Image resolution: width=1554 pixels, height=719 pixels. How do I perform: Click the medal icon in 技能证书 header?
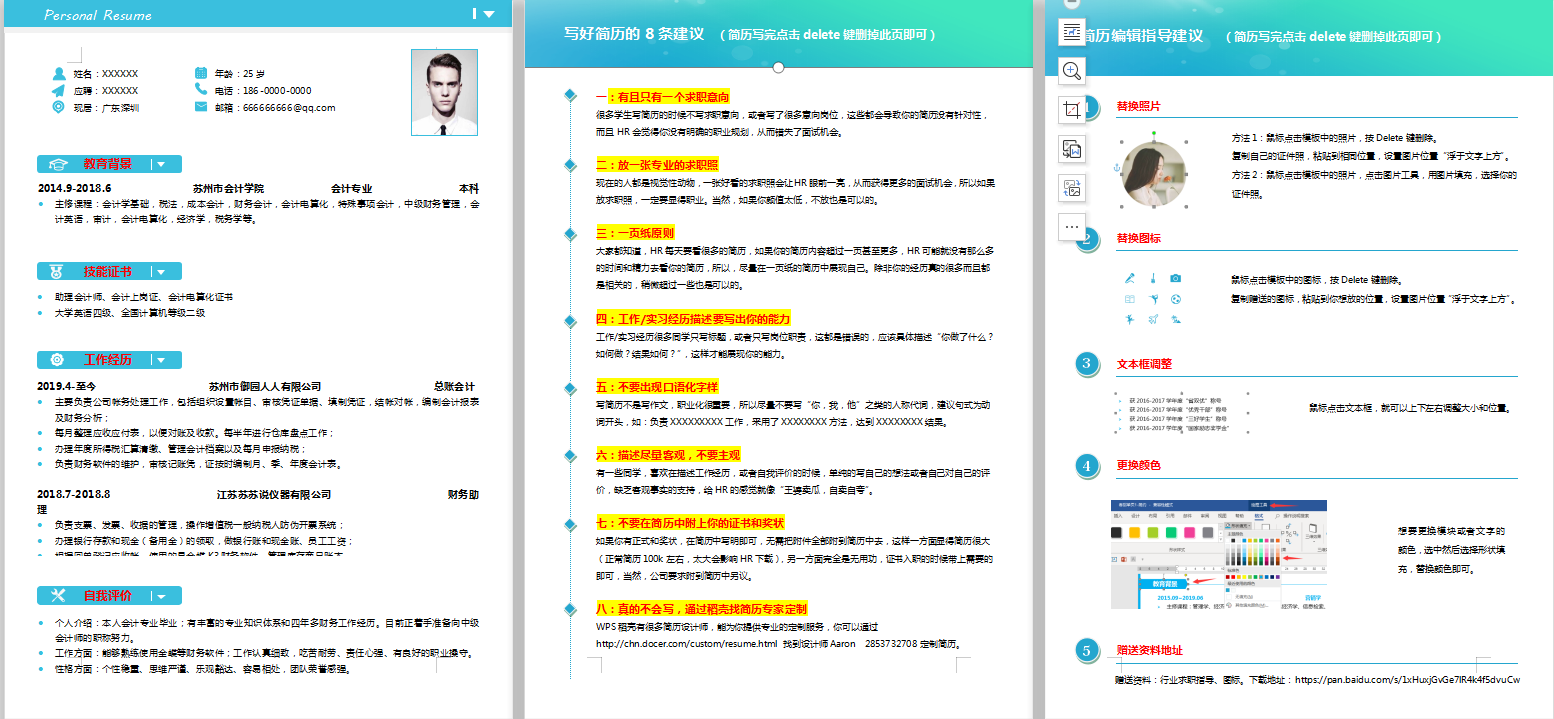point(57,271)
